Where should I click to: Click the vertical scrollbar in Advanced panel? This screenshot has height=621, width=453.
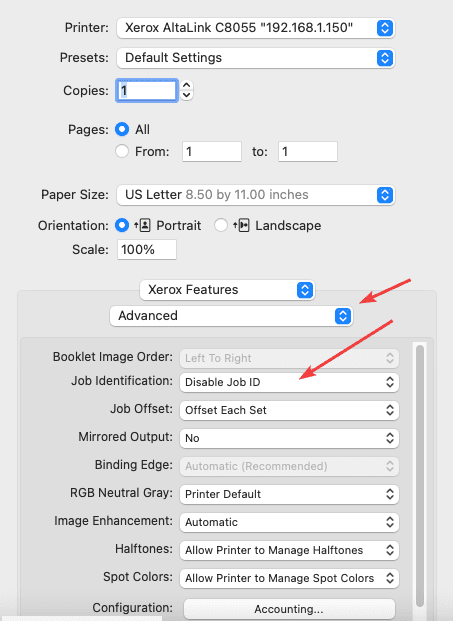(x=420, y=475)
